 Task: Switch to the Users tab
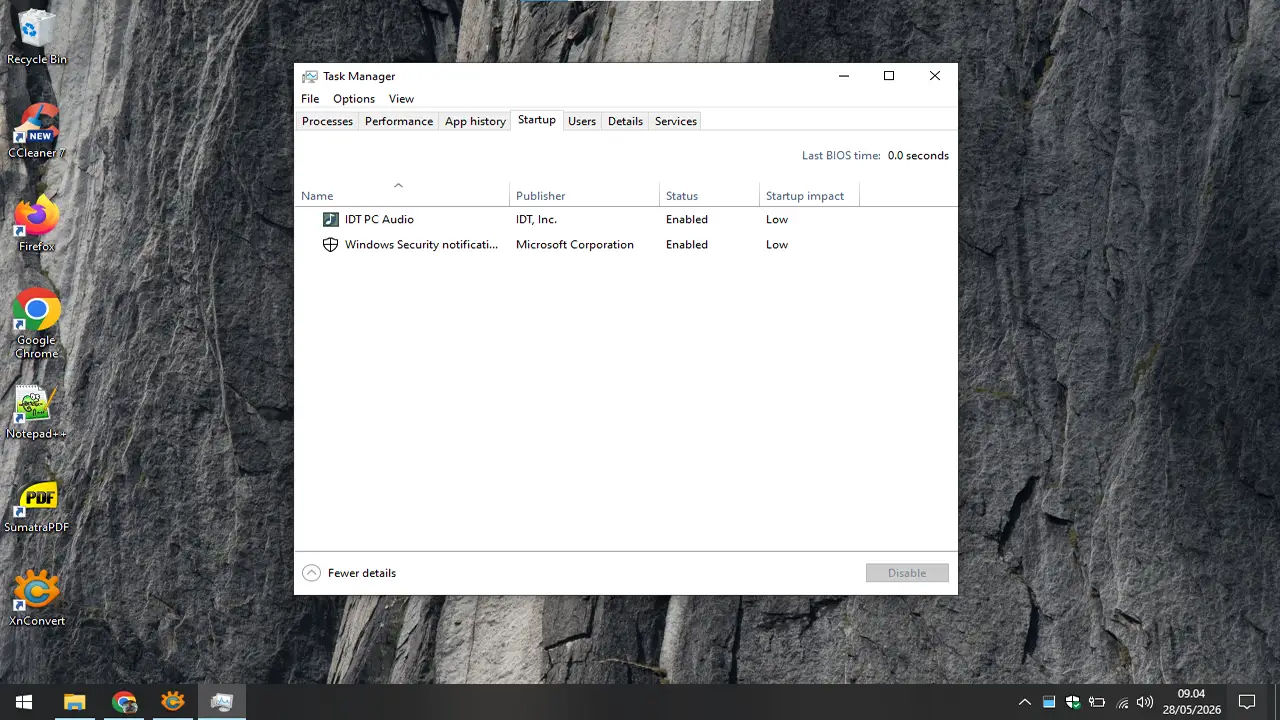click(x=582, y=121)
